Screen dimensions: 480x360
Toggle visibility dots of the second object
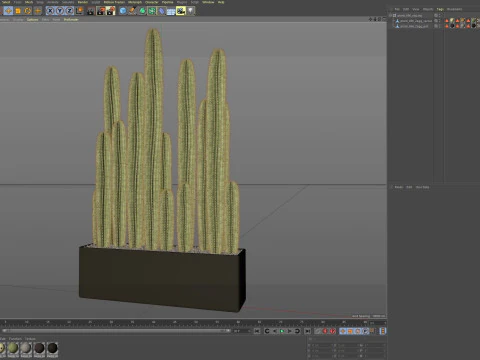point(440,21)
